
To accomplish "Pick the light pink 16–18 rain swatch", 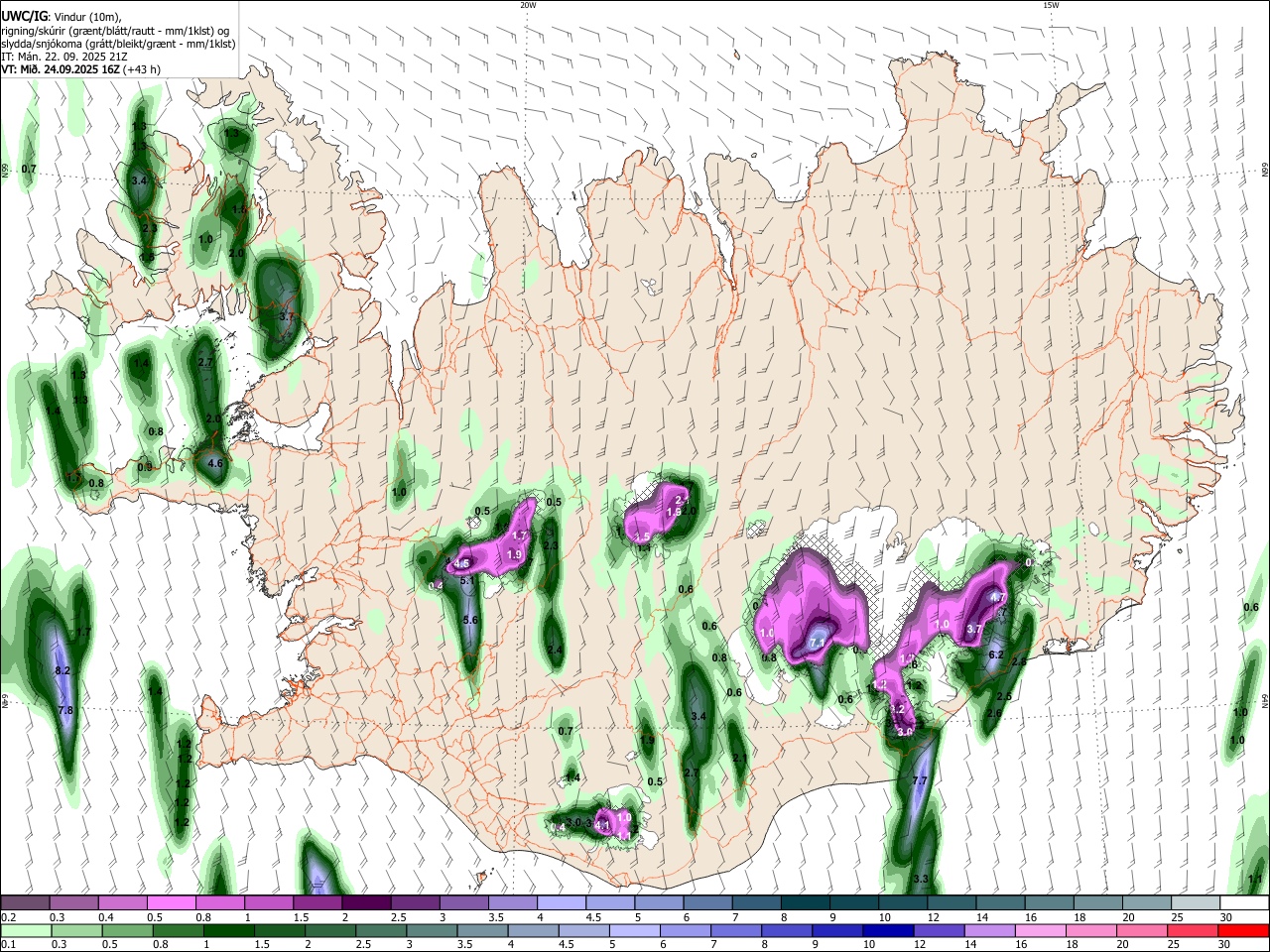I will (1042, 930).
